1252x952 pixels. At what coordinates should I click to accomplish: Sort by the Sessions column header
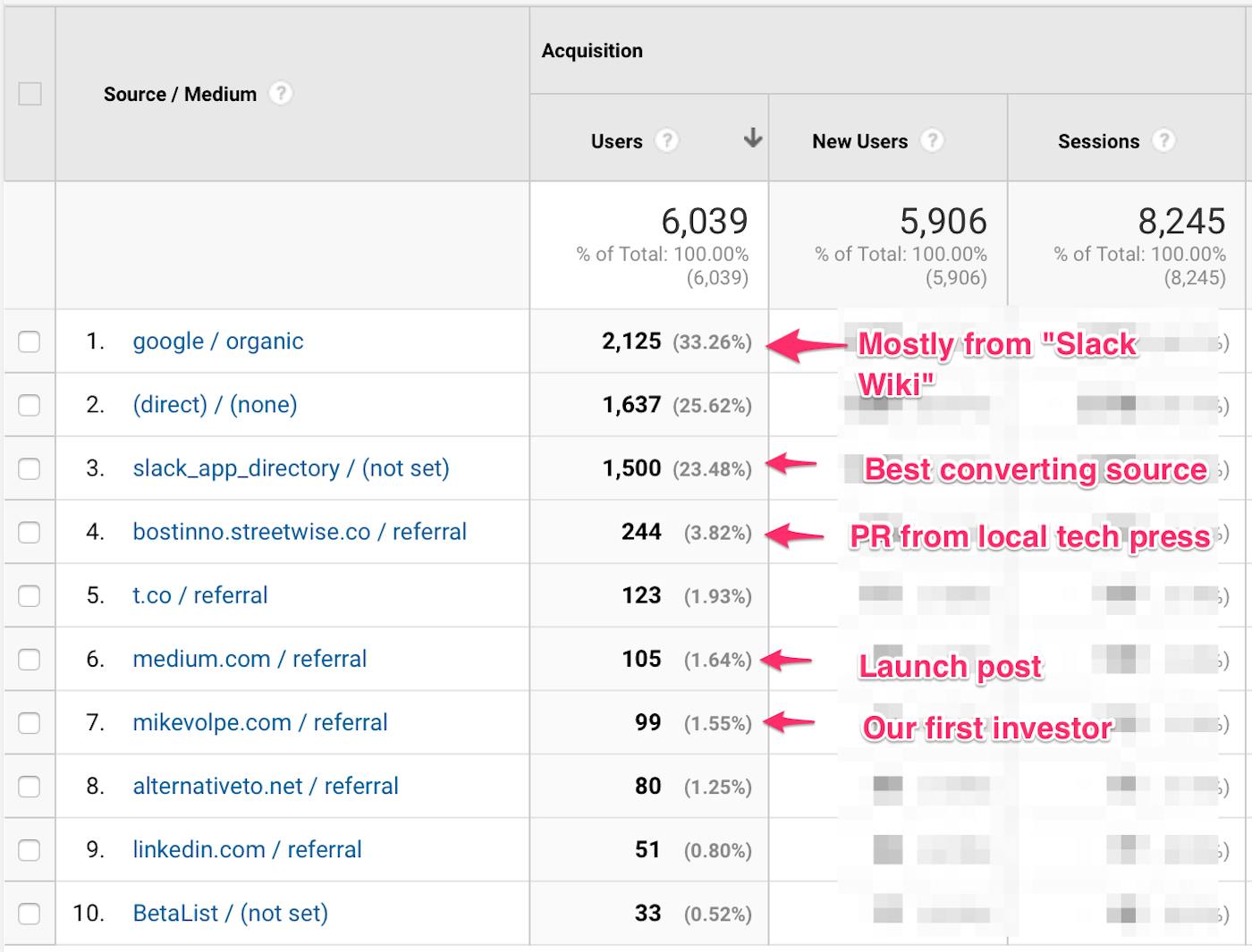click(x=1098, y=141)
